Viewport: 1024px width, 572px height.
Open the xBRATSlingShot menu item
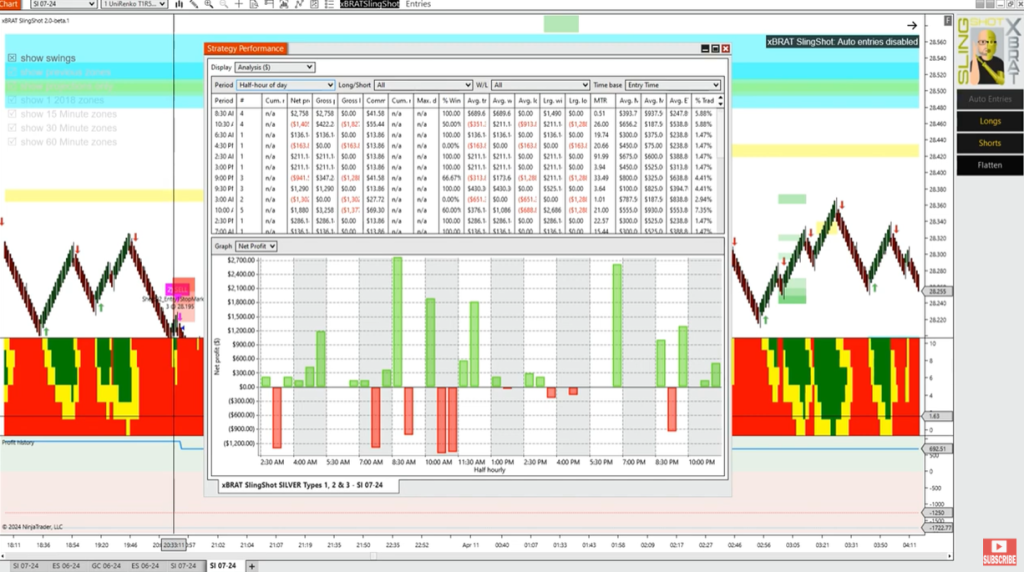click(369, 4)
